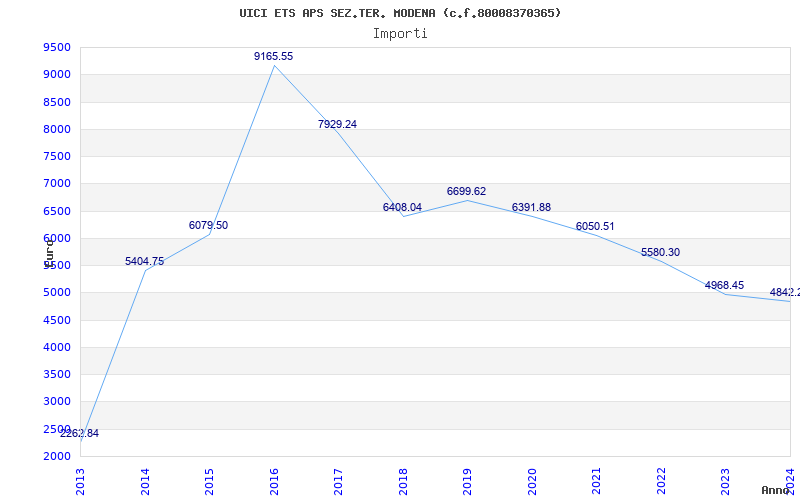Click the 2018 x-axis year label

point(403,481)
